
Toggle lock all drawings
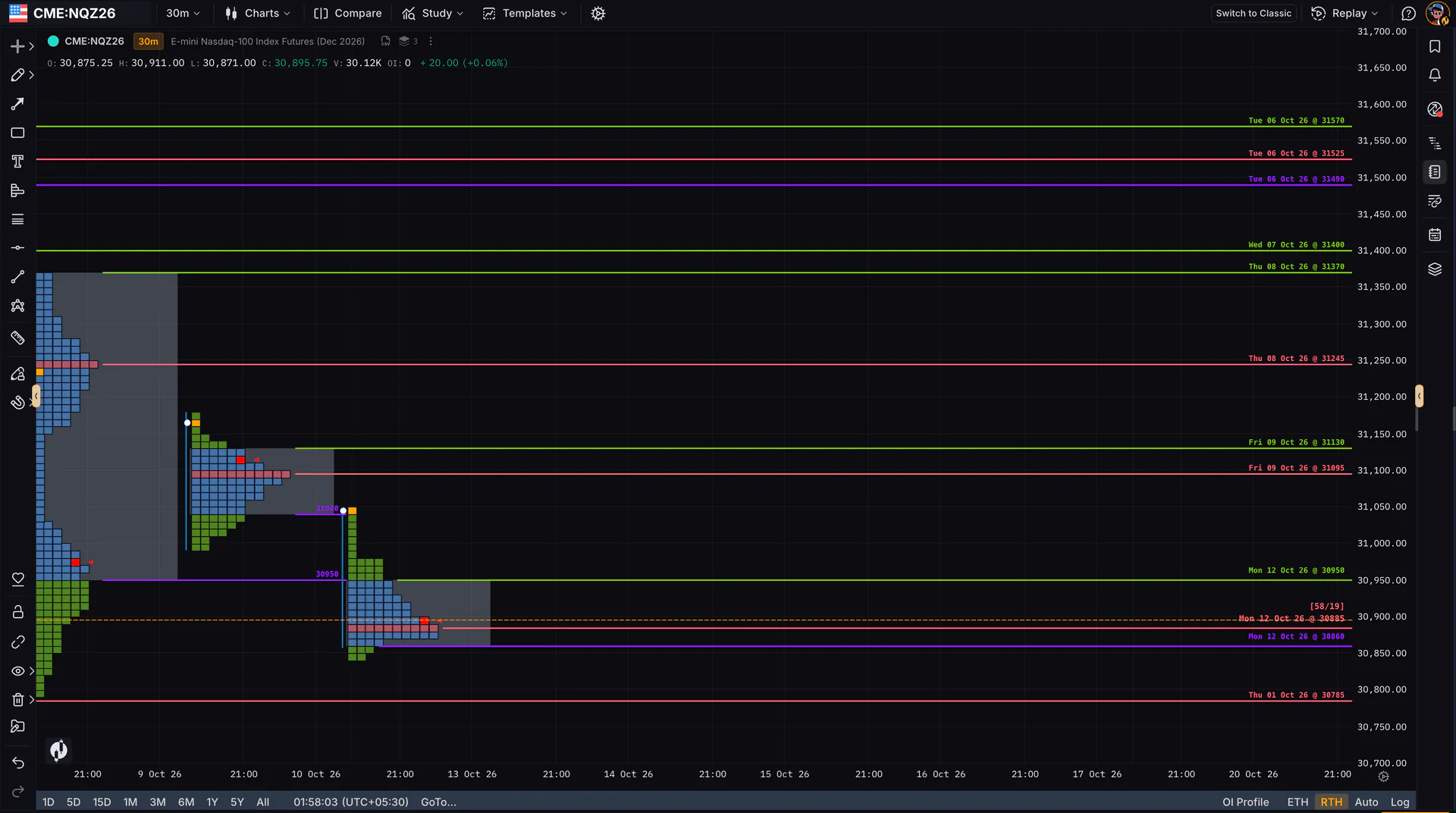click(x=18, y=611)
